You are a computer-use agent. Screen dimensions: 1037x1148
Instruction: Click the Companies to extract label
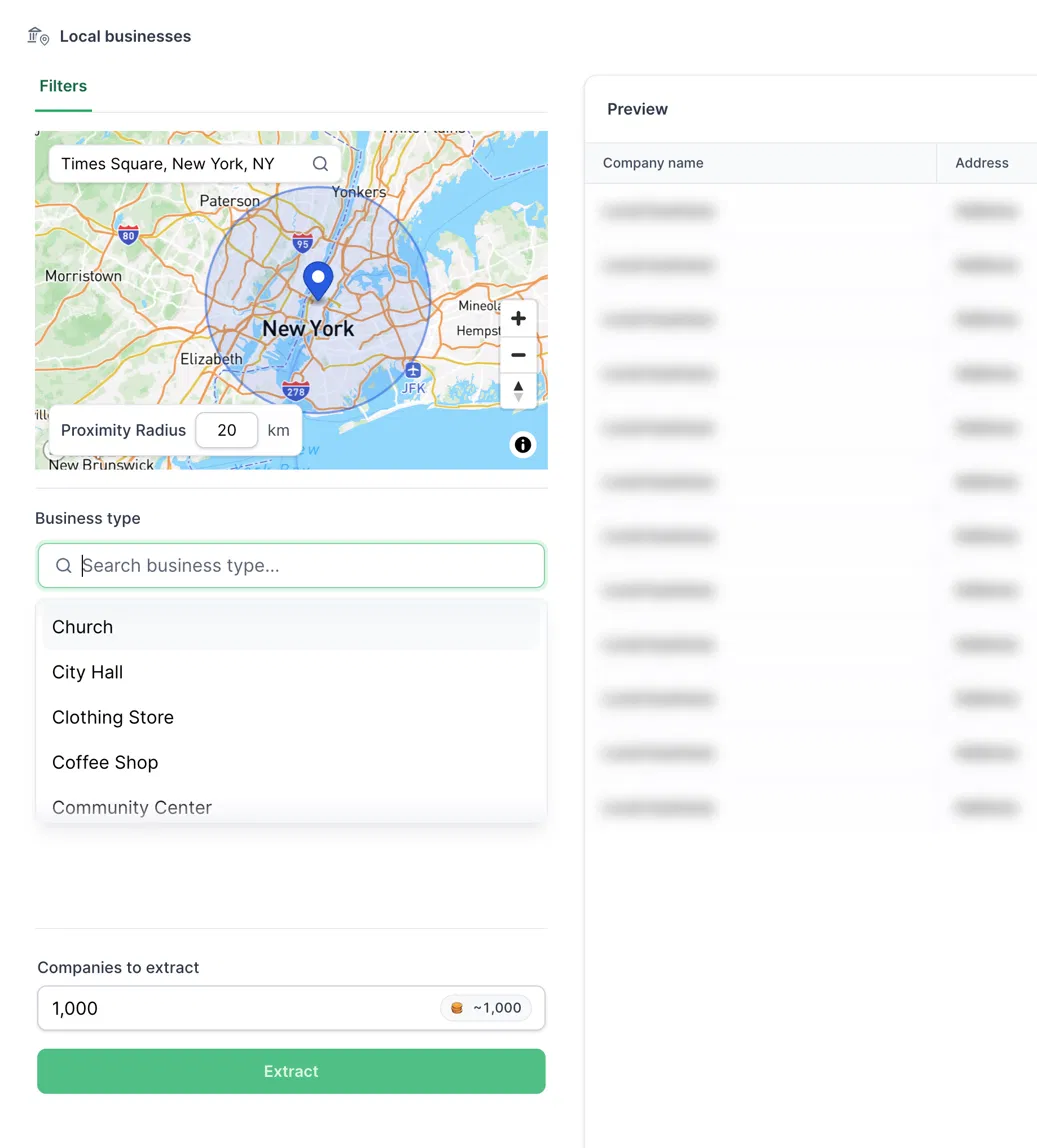118,968
